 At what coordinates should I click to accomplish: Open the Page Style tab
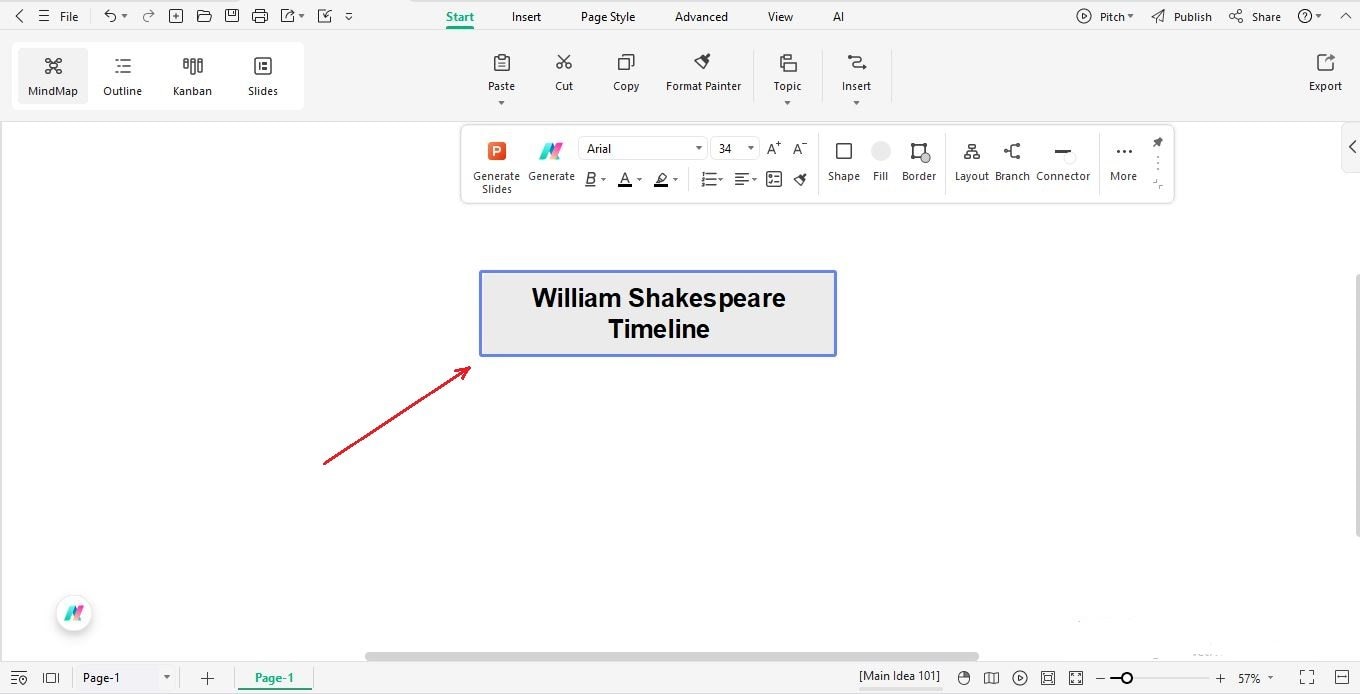608,17
